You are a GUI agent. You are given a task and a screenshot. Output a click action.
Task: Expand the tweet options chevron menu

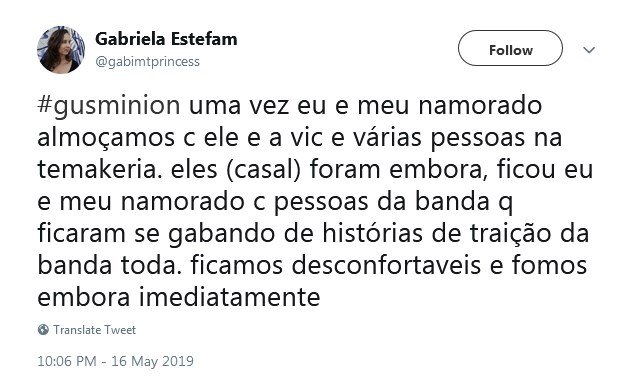click(589, 50)
